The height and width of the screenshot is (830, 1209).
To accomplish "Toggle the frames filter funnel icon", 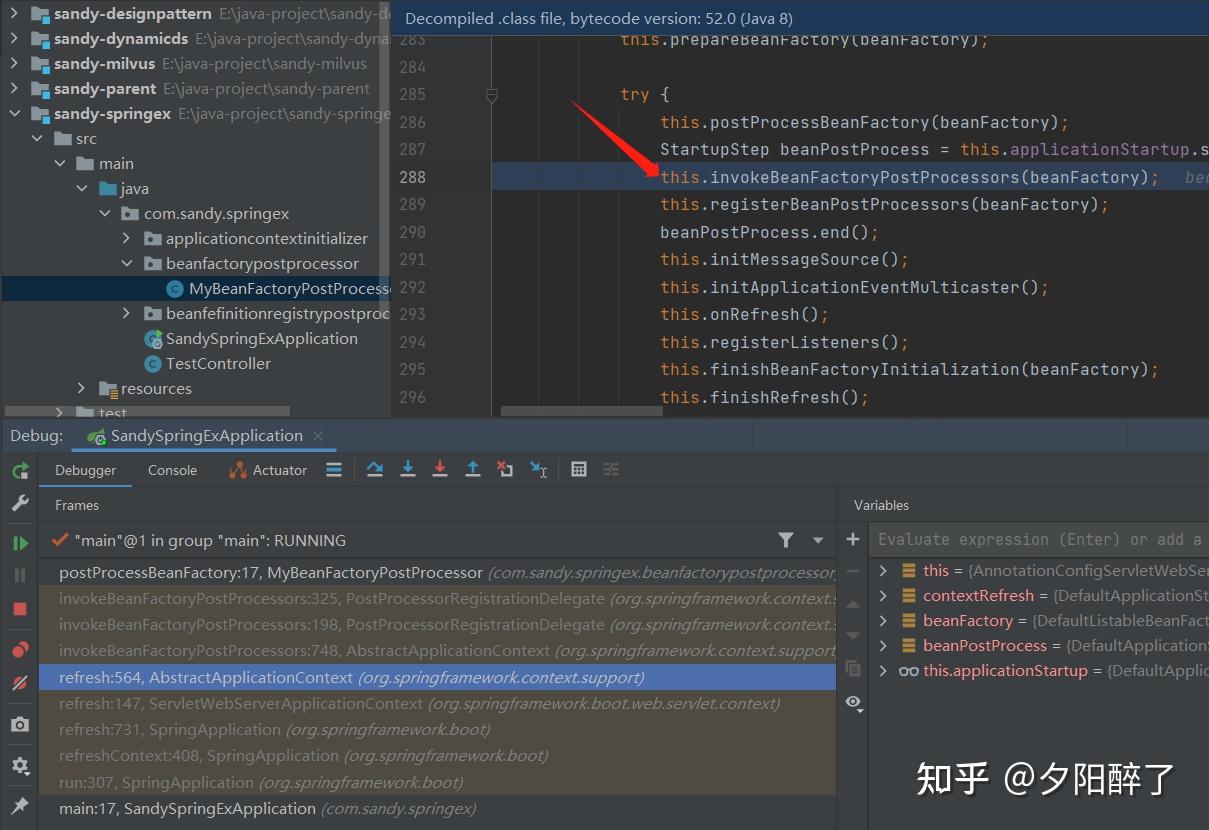I will point(786,539).
